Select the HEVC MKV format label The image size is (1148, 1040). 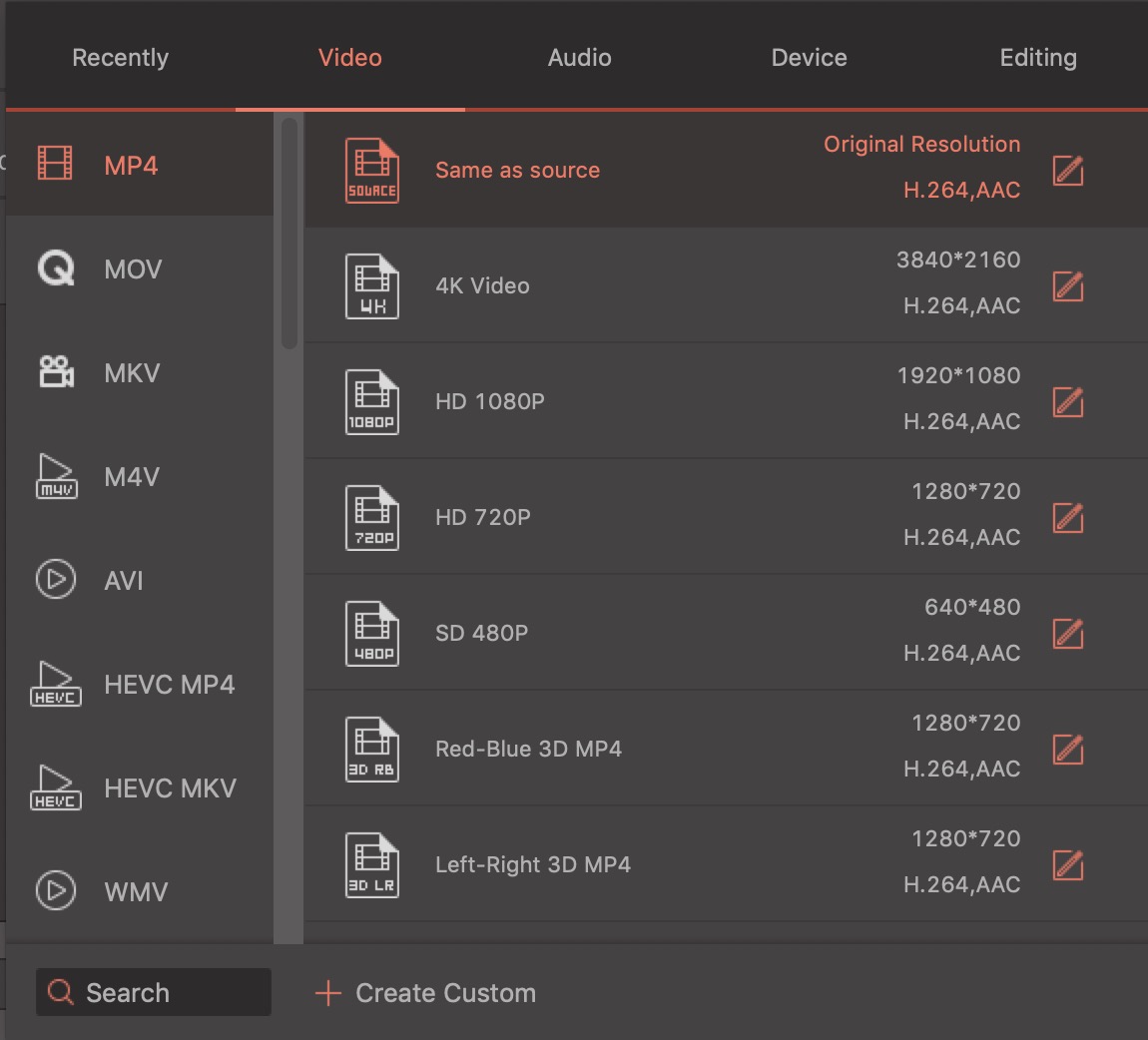[x=170, y=788]
